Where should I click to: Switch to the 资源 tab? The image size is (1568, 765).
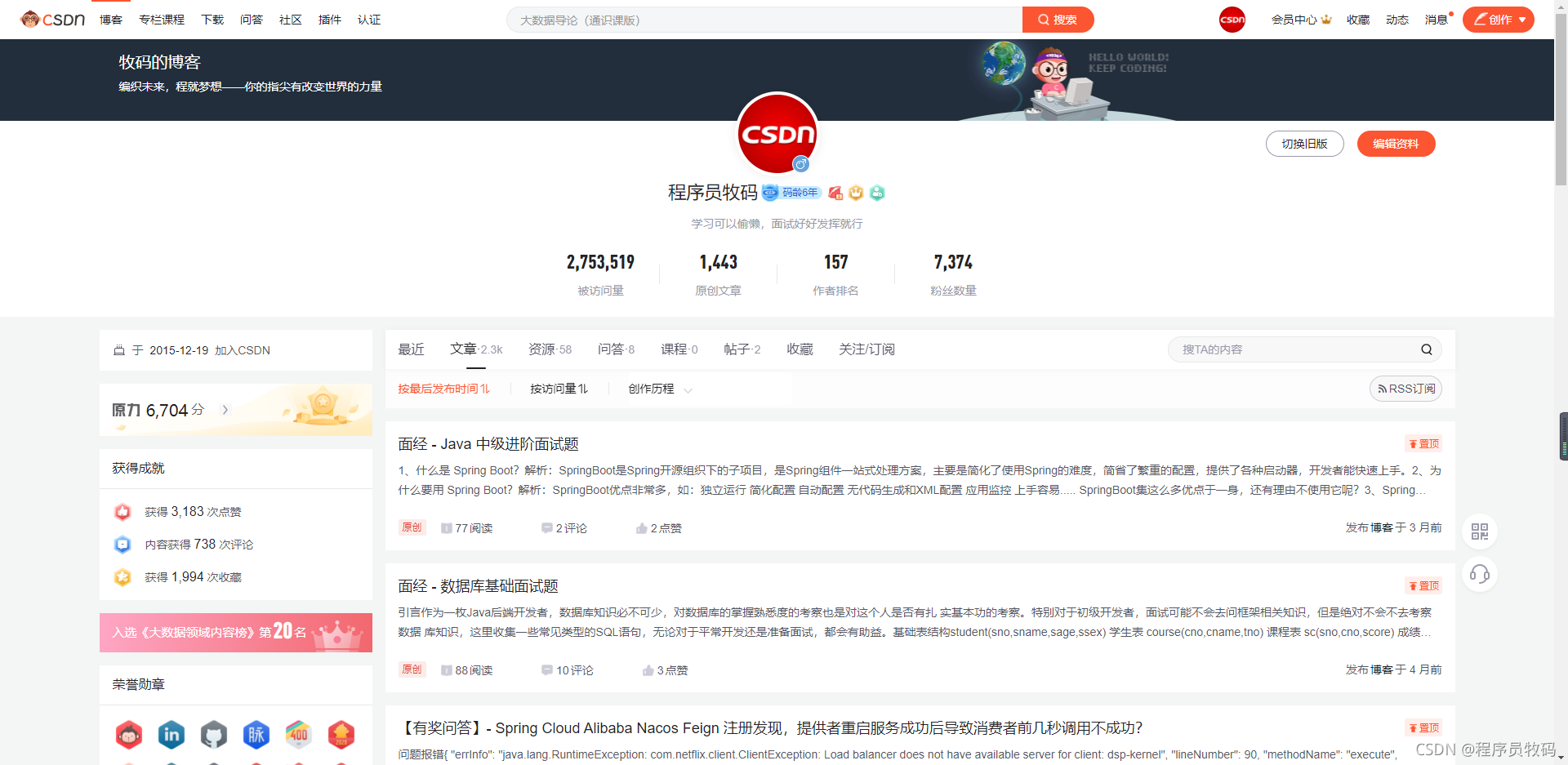tap(550, 349)
